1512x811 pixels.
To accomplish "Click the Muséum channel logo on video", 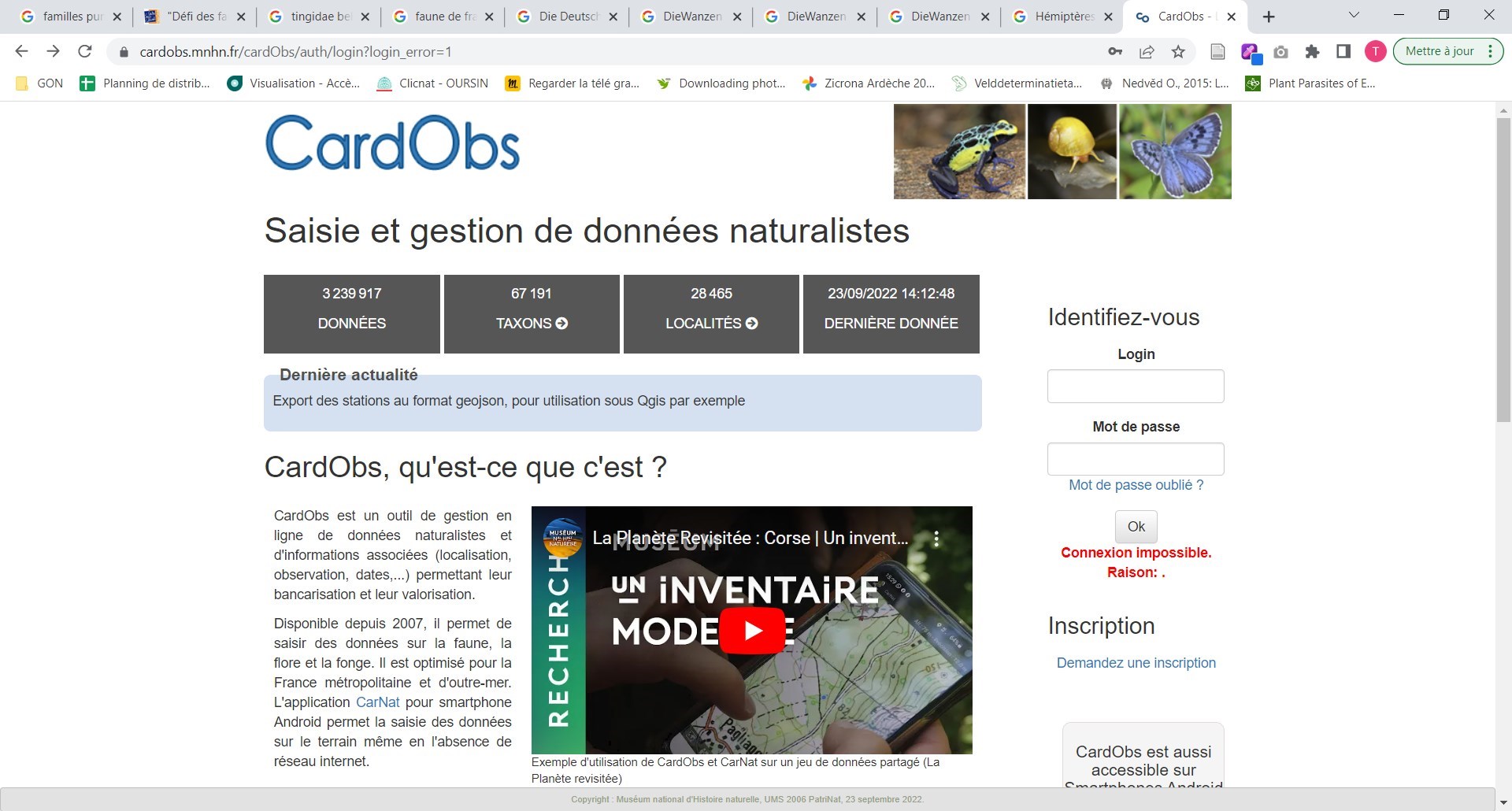I will 562,538.
